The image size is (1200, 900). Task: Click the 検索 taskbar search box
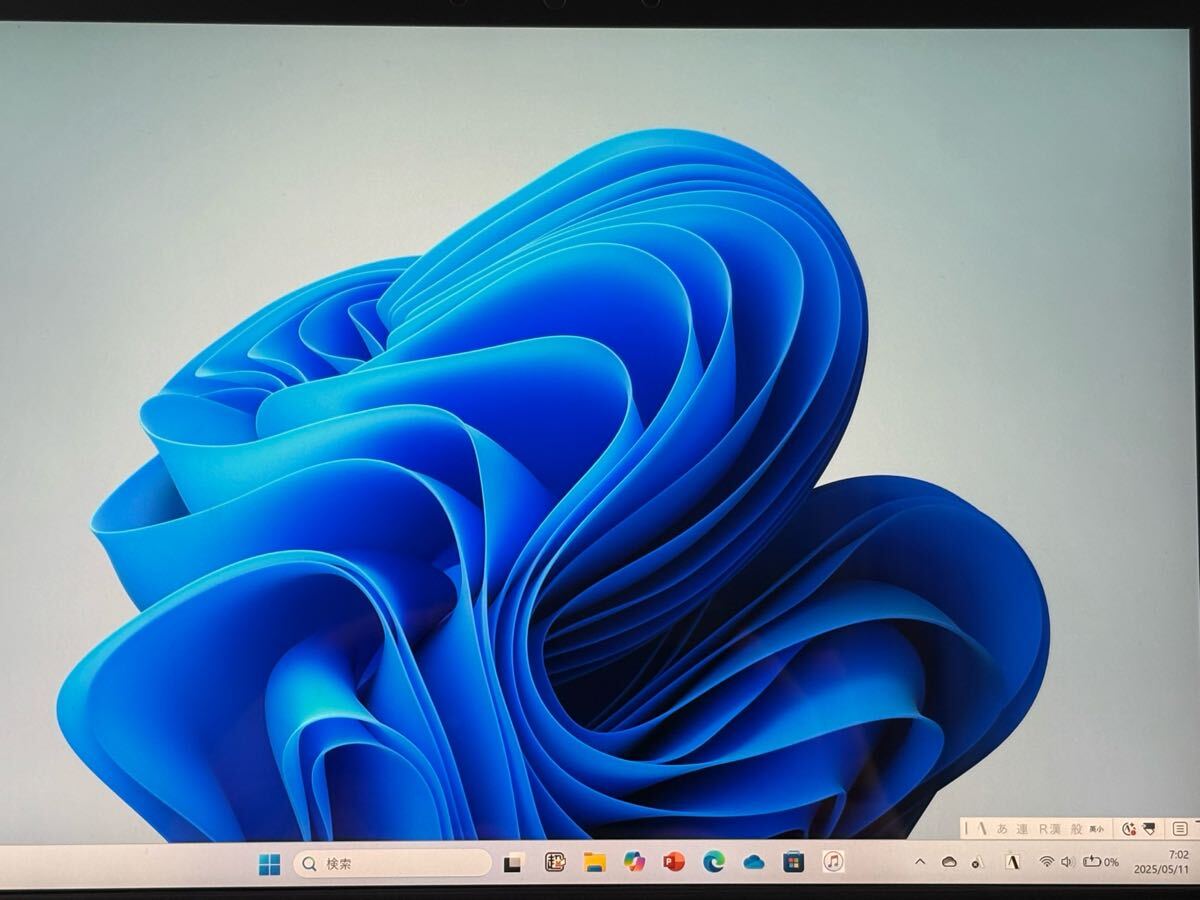[392, 863]
